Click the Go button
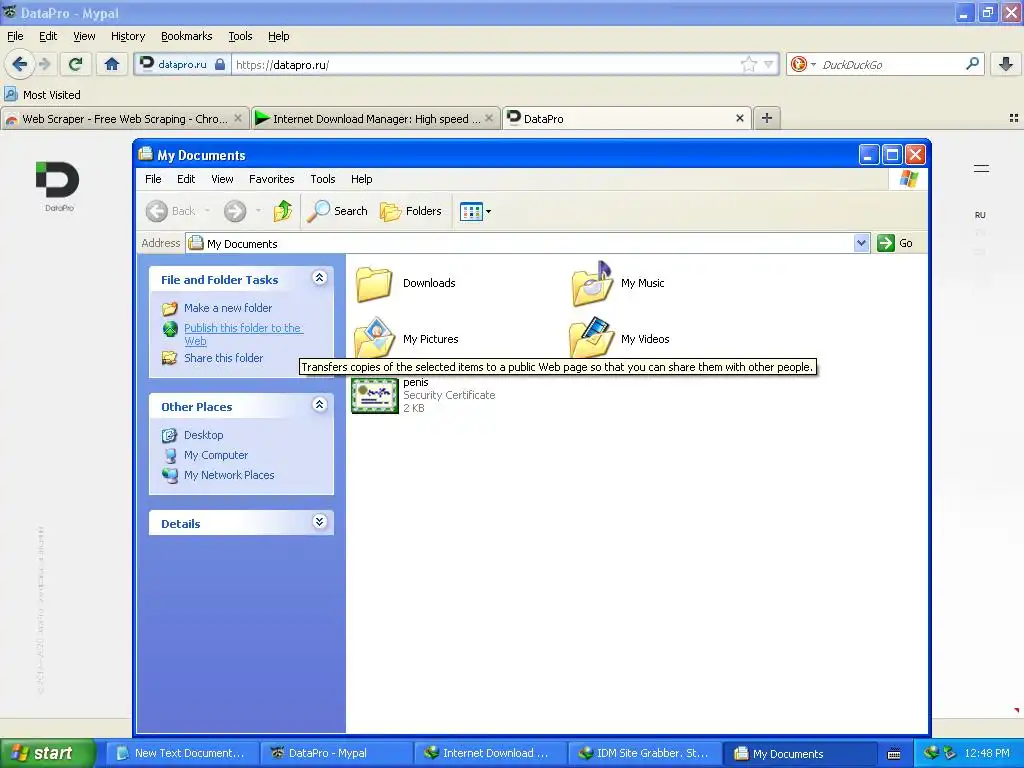1024x768 pixels. pyautogui.click(x=895, y=243)
